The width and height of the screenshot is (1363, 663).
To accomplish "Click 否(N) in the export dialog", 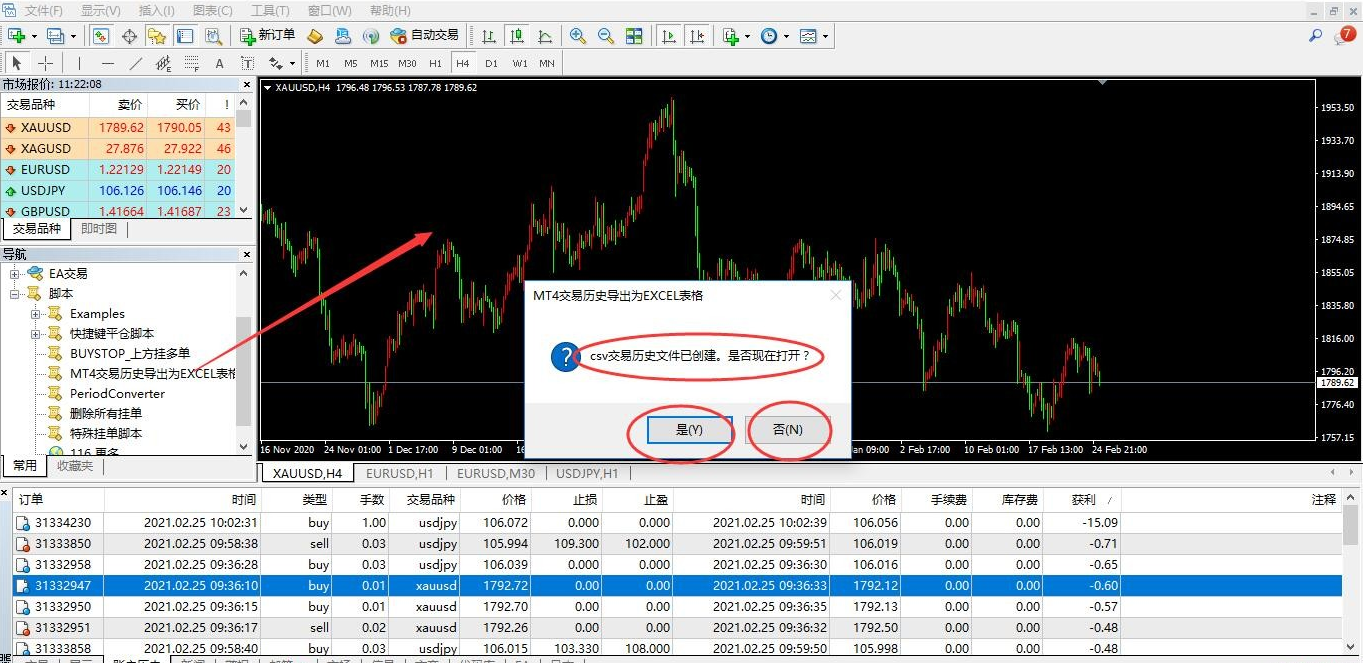I will 787,429.
